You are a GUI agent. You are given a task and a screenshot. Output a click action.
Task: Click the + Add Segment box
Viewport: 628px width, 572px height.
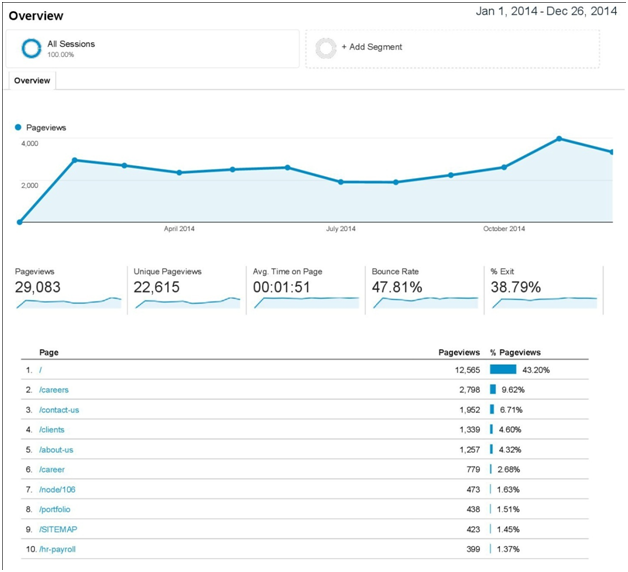tap(453, 48)
